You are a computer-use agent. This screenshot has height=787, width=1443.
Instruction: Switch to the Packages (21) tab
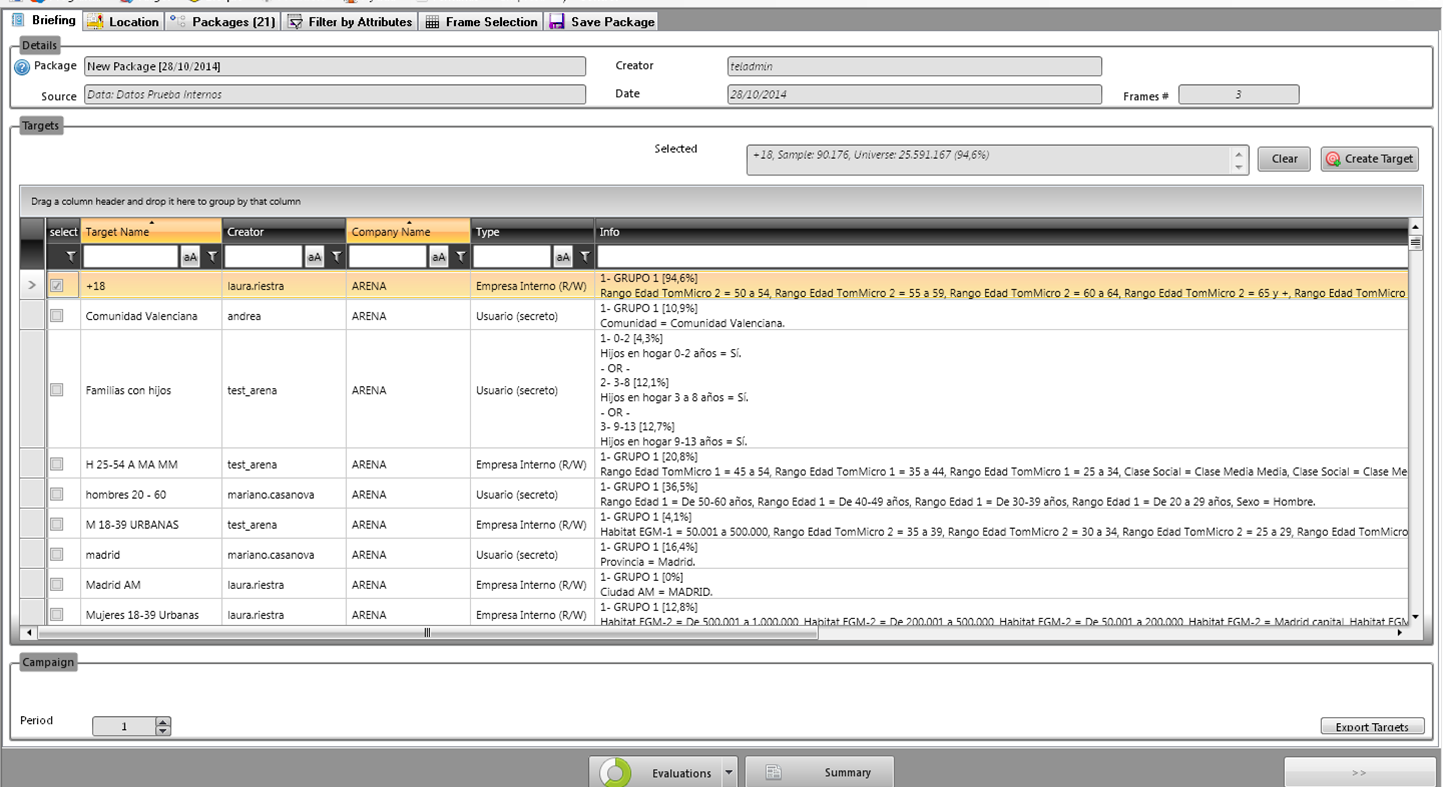[x=223, y=21]
